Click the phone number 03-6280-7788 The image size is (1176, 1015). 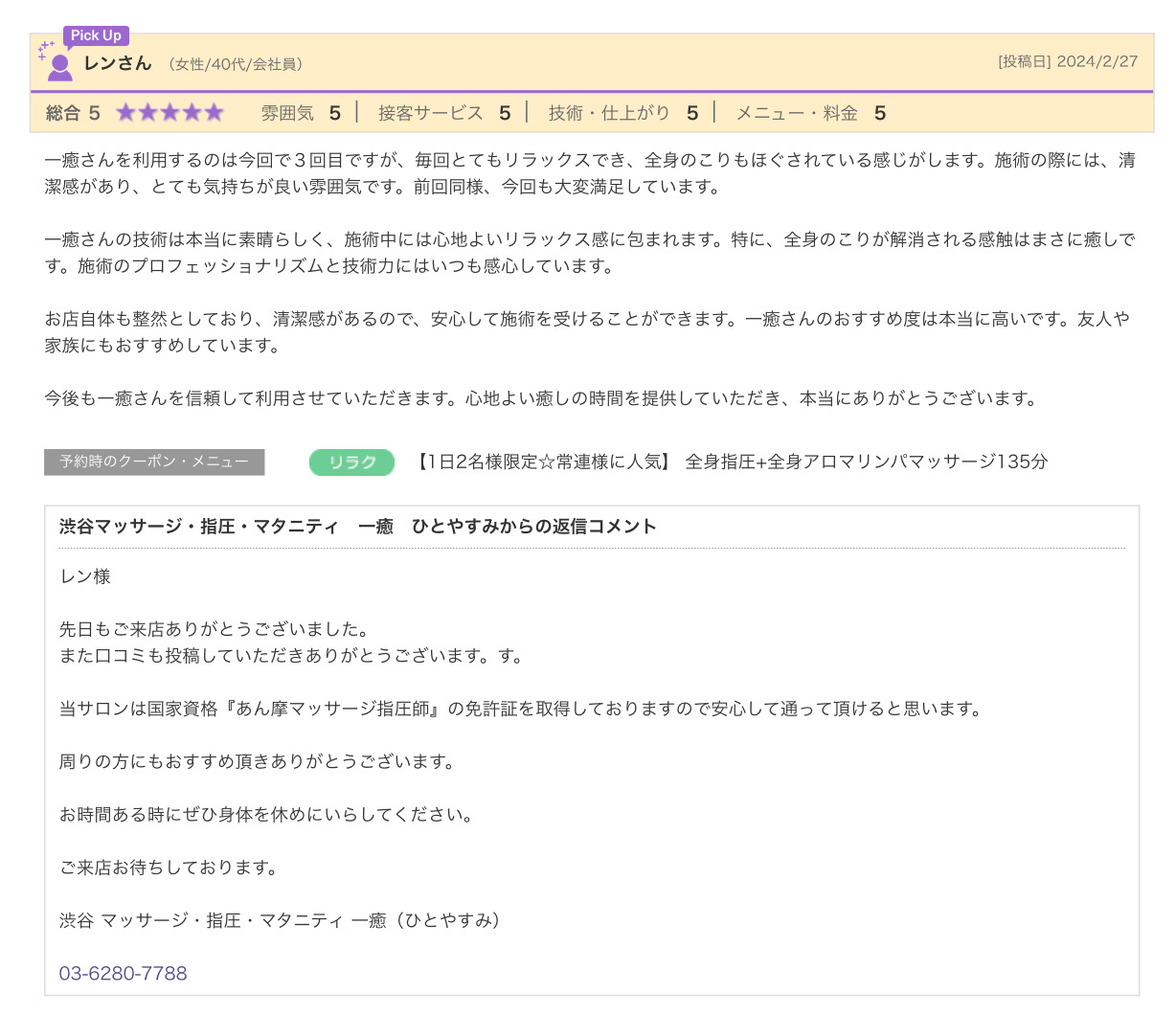point(124,973)
